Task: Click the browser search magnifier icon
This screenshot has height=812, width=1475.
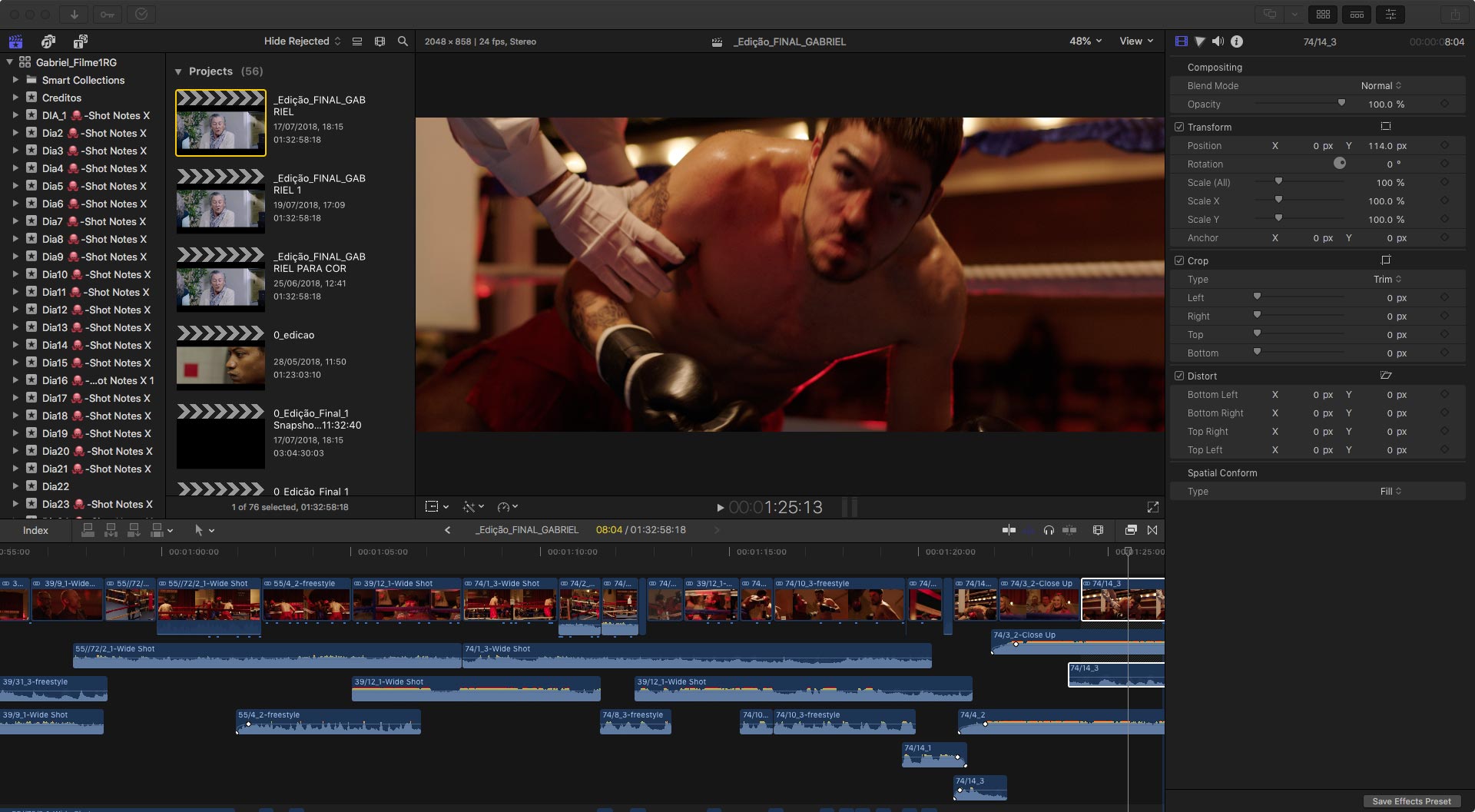Action: 403,41
